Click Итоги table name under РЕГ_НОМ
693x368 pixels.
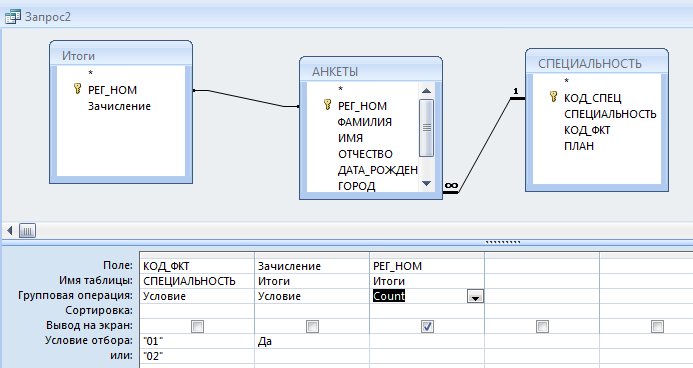tap(427, 281)
